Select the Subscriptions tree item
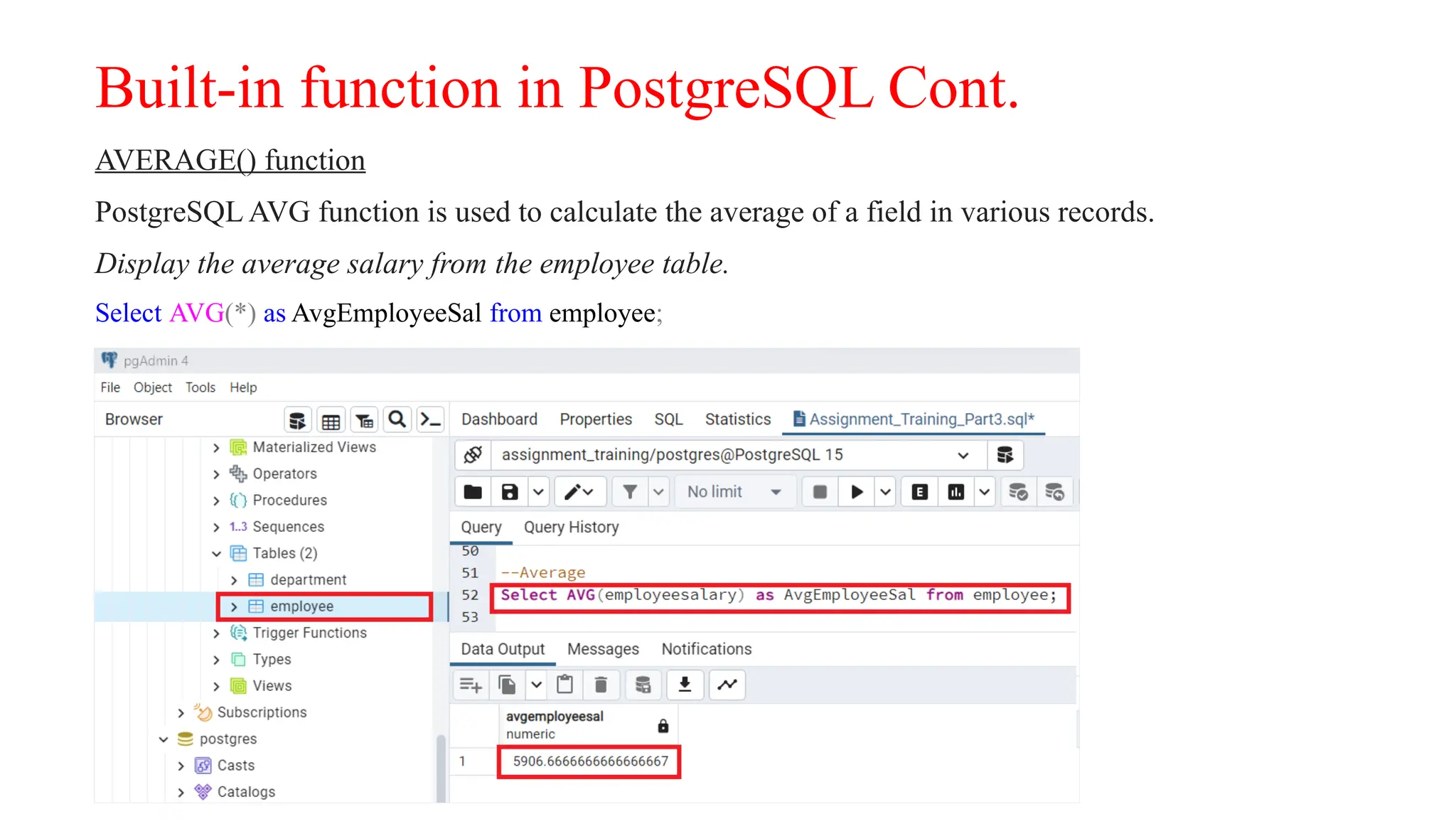The image size is (1456, 819). click(262, 712)
